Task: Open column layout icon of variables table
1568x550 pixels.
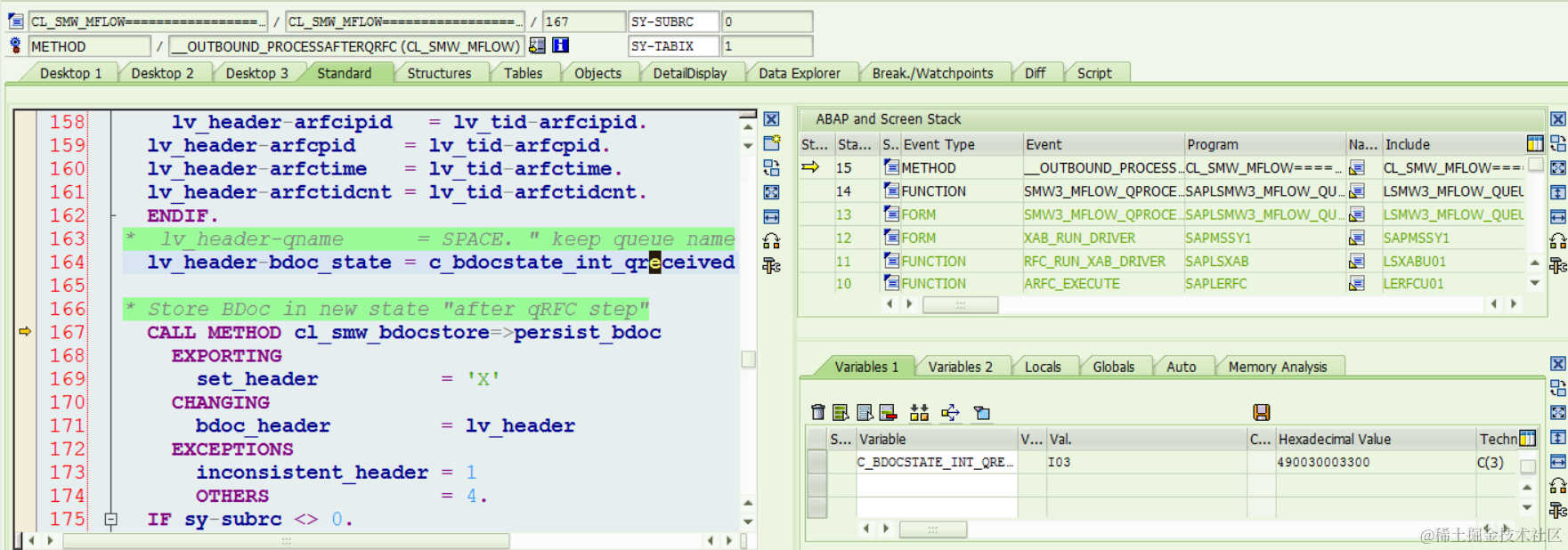Action: coord(1528,438)
